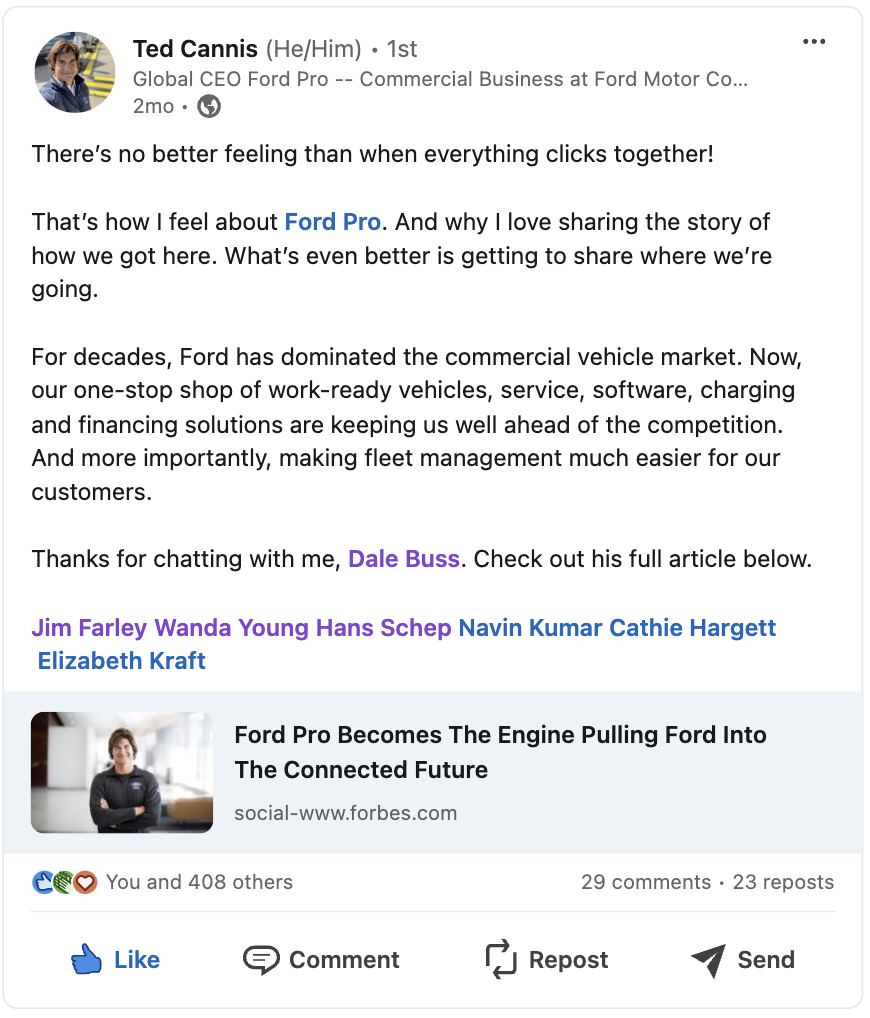View Cathie Hargett's tagged profile
This screenshot has width=870, height=1018.
(693, 628)
